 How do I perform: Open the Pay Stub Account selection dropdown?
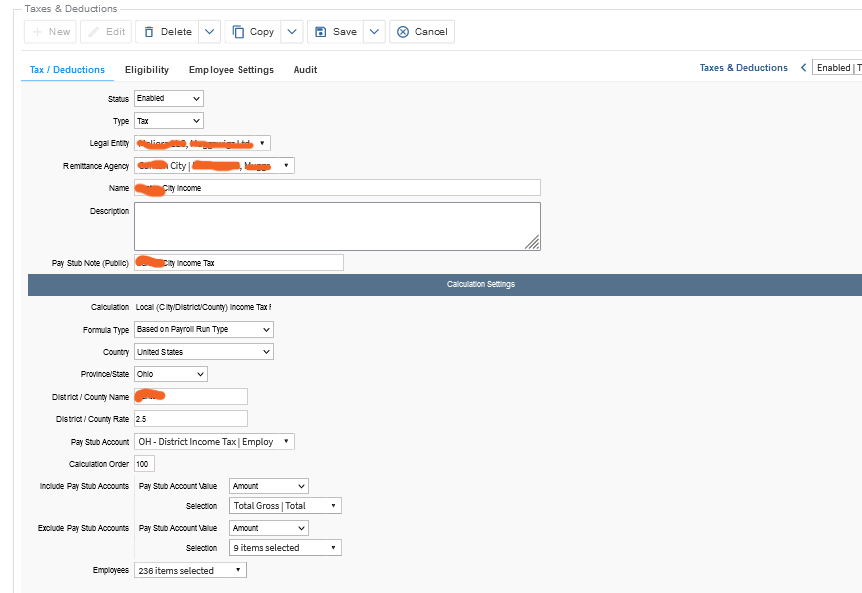[214, 442]
